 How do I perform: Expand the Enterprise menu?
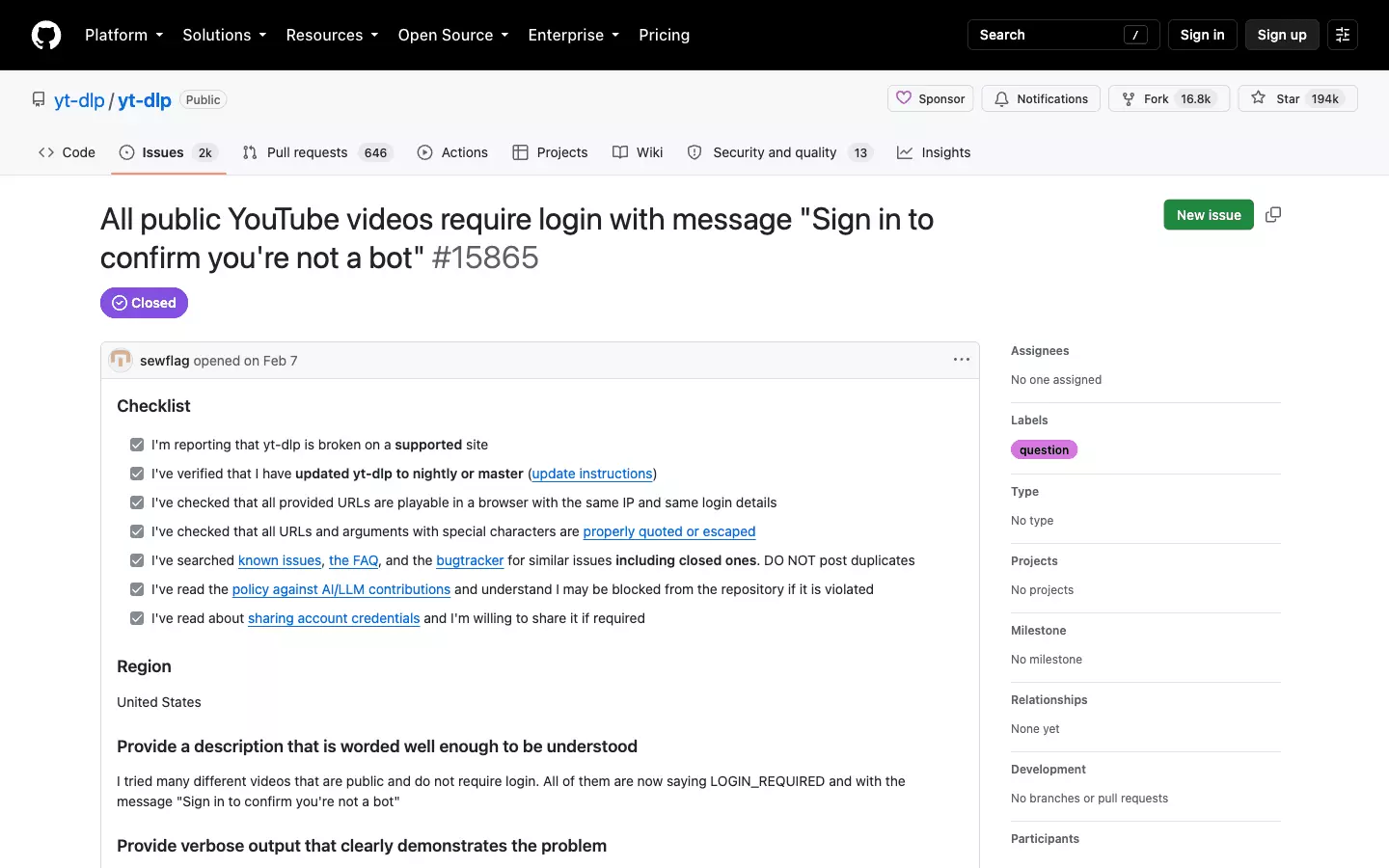point(573,35)
